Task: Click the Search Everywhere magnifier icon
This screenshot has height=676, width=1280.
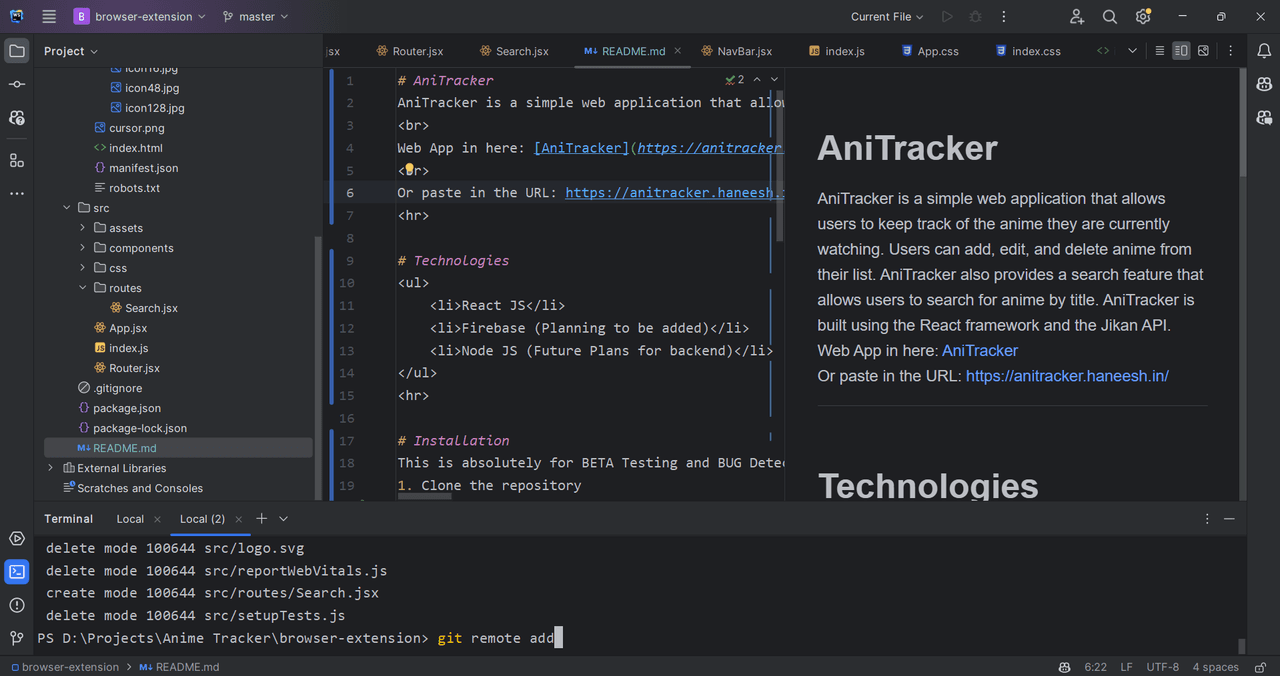Action: [x=1110, y=17]
